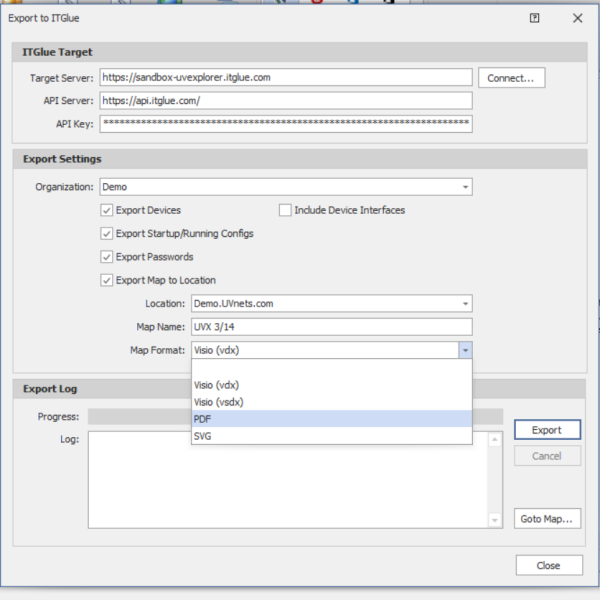Click the log scrollbar up arrow

coord(495,440)
